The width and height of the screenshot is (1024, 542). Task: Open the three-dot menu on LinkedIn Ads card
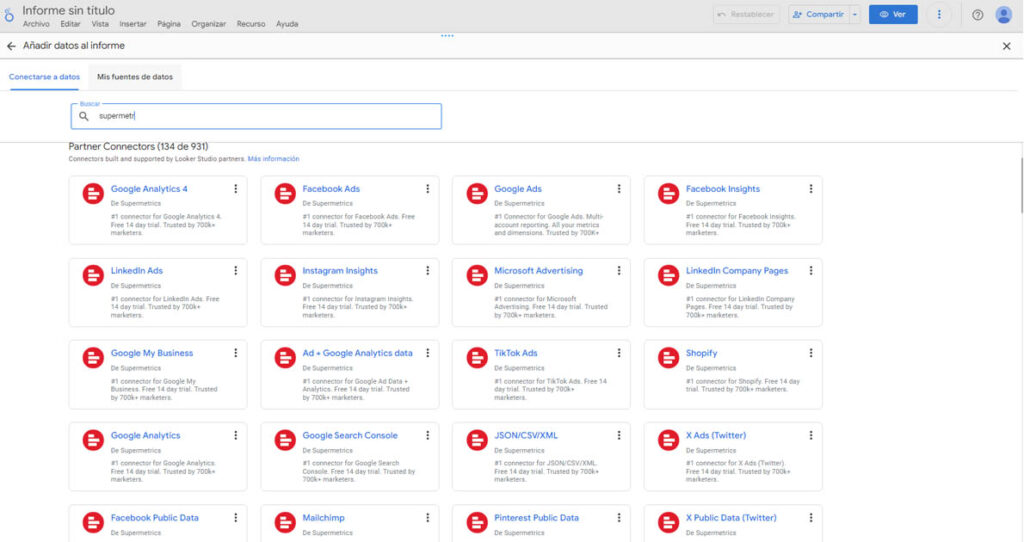pos(236,270)
